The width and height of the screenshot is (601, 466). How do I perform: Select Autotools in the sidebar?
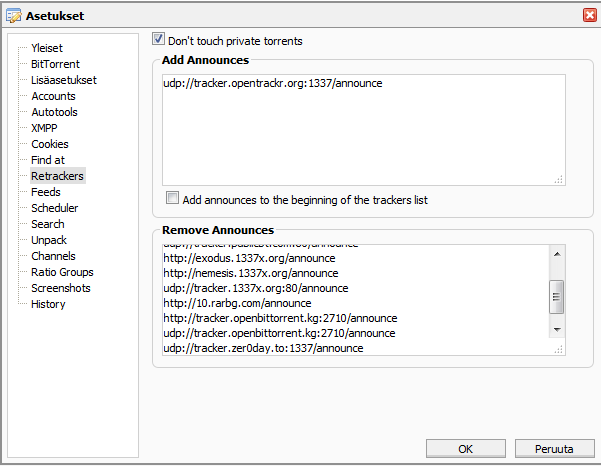click(54, 112)
